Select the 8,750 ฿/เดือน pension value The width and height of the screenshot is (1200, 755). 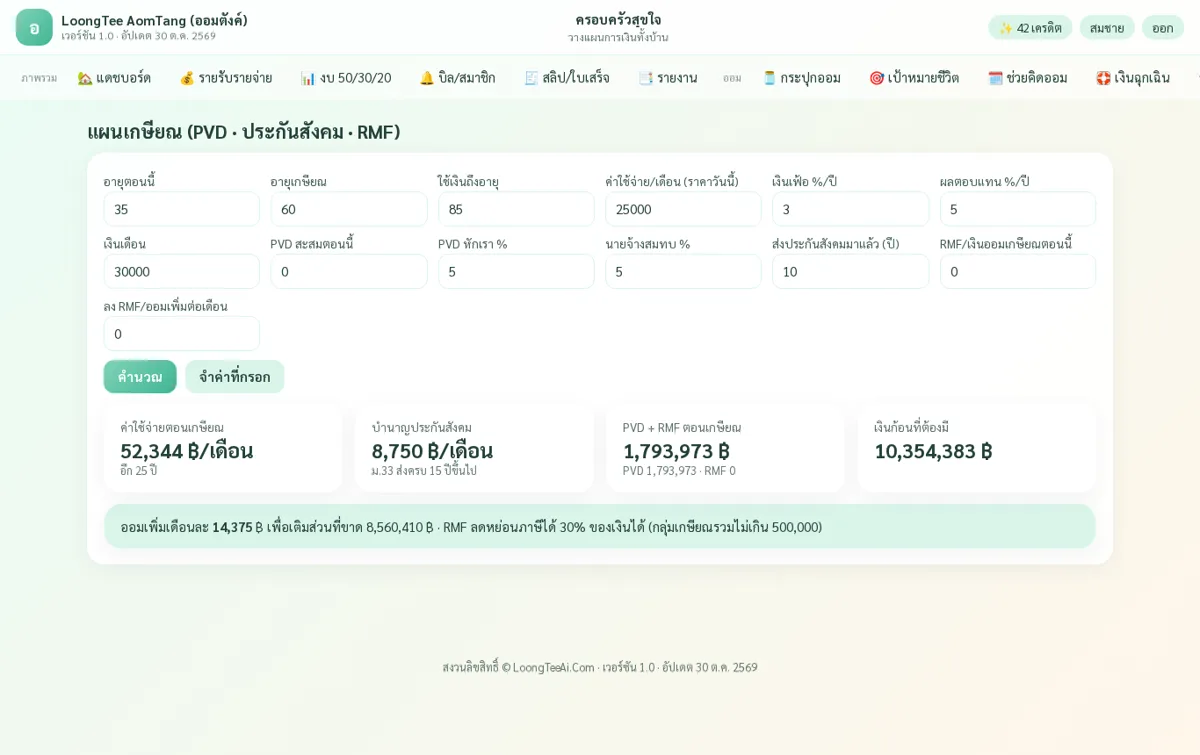coord(432,451)
